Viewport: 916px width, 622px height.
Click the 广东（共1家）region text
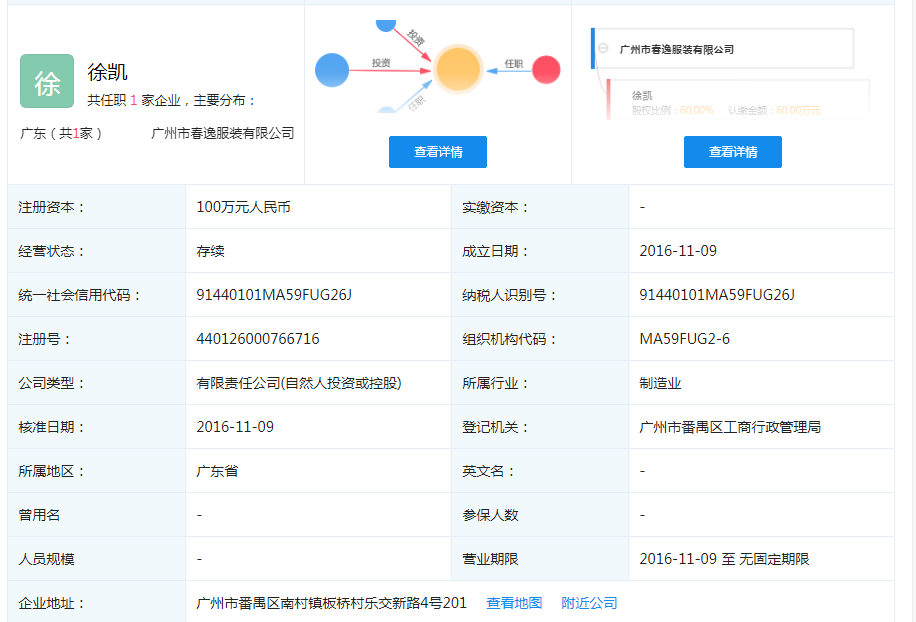pyautogui.click(x=61, y=133)
